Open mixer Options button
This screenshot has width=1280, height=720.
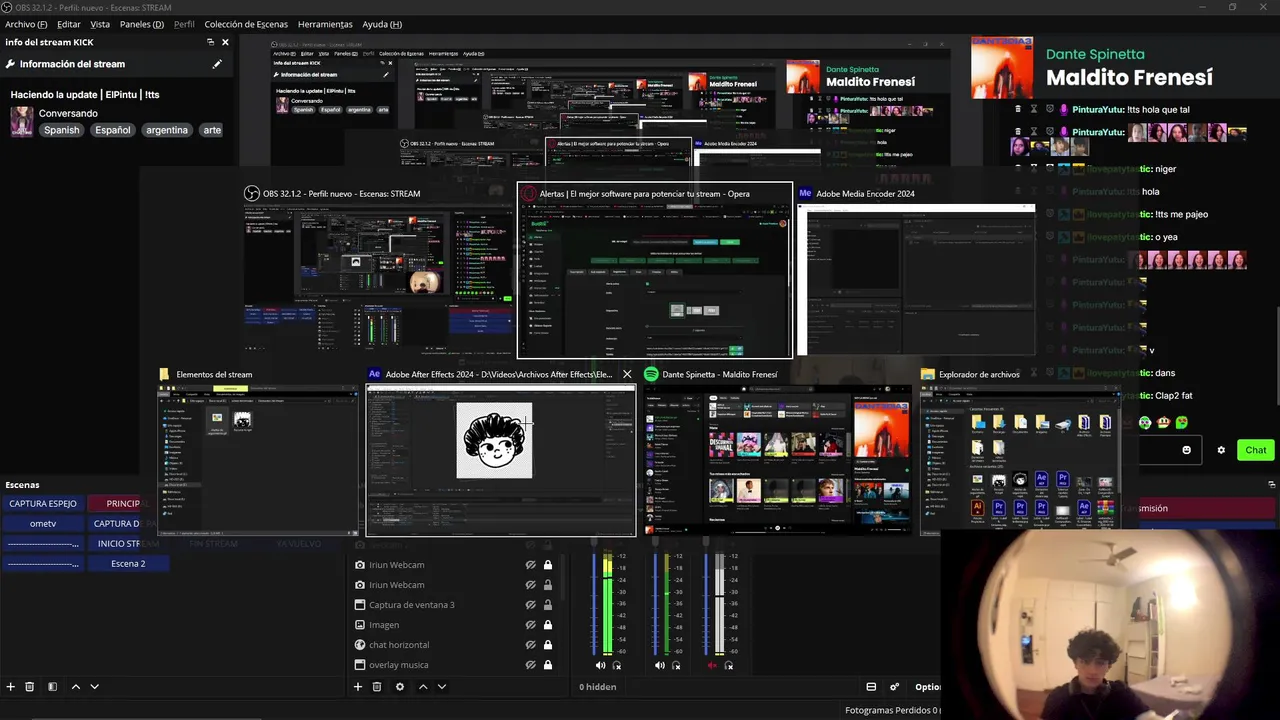(927, 687)
